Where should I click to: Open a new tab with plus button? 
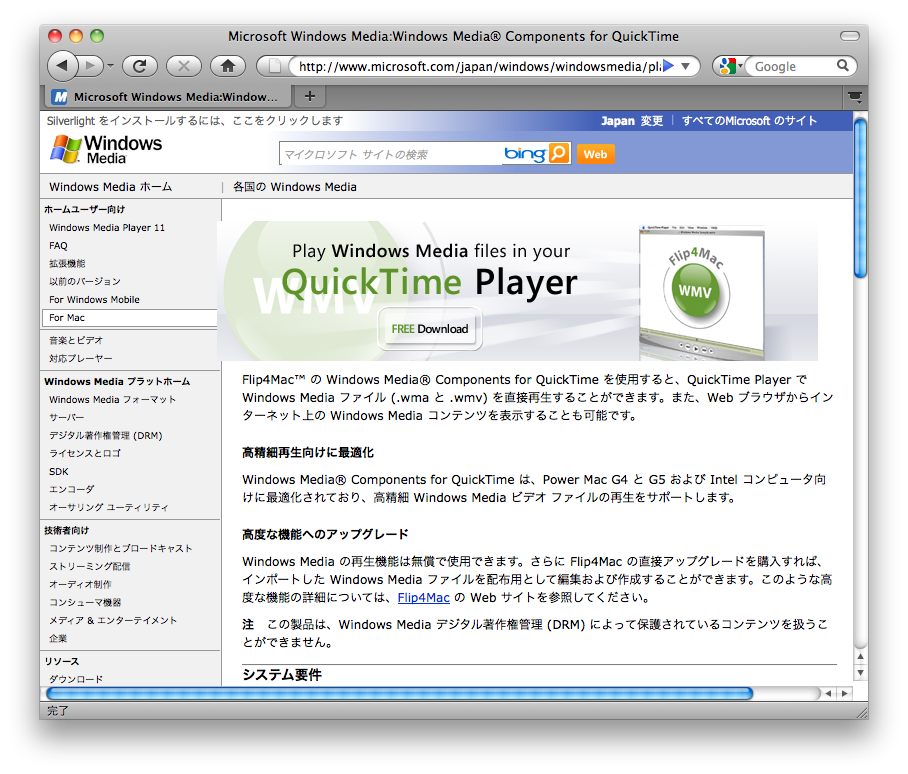point(310,96)
